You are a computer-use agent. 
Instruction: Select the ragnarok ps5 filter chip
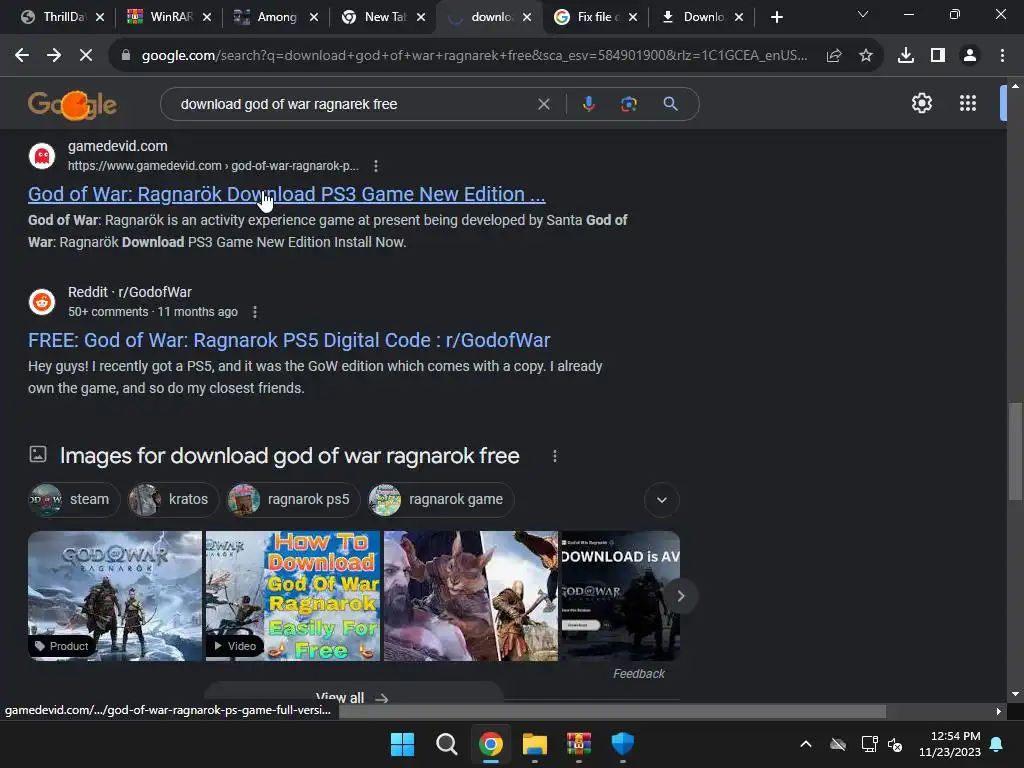point(293,500)
